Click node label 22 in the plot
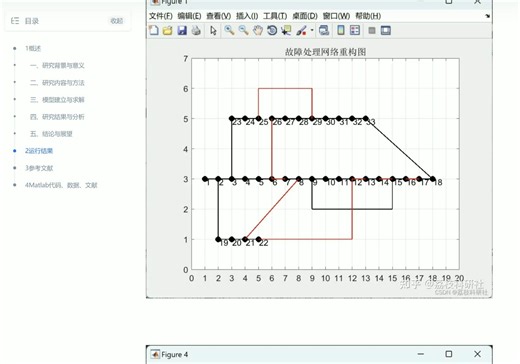This screenshot has height=364, width=520. 264,243
